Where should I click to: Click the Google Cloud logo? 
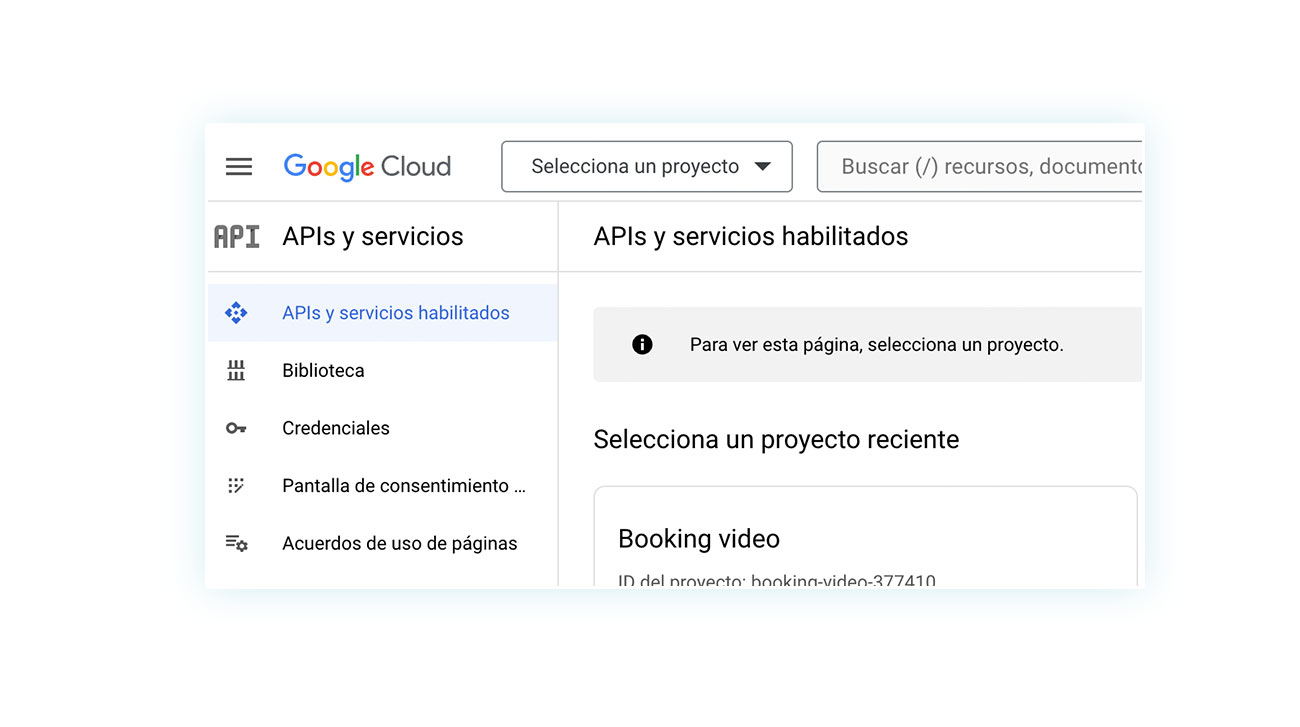click(x=367, y=167)
